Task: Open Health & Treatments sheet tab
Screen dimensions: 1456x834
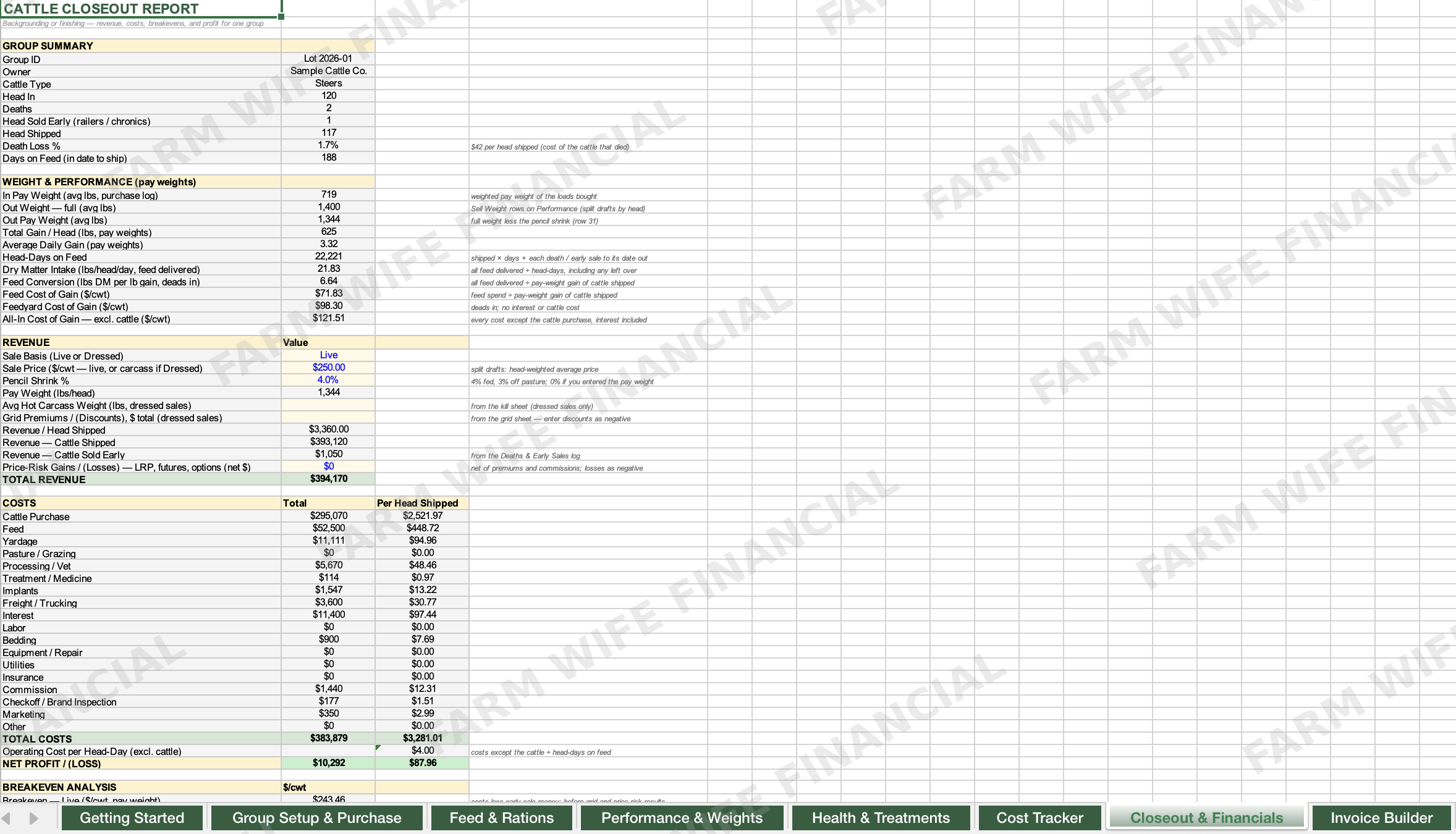Action: [881, 817]
